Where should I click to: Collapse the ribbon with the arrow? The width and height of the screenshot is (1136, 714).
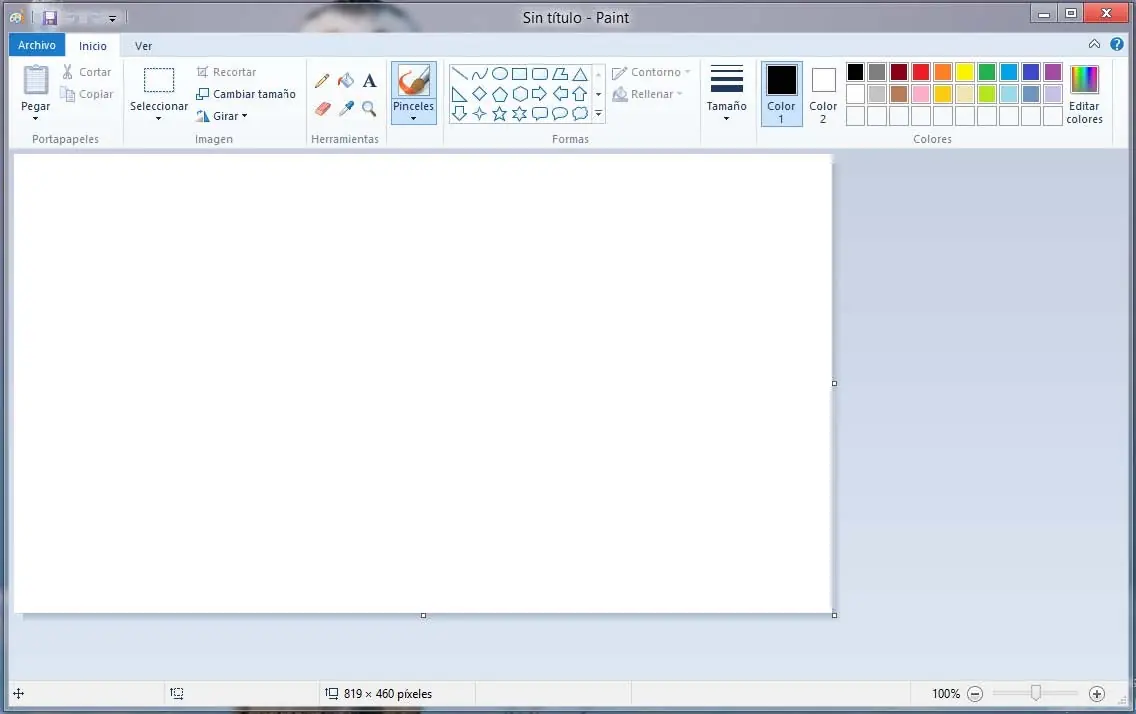(x=1094, y=44)
